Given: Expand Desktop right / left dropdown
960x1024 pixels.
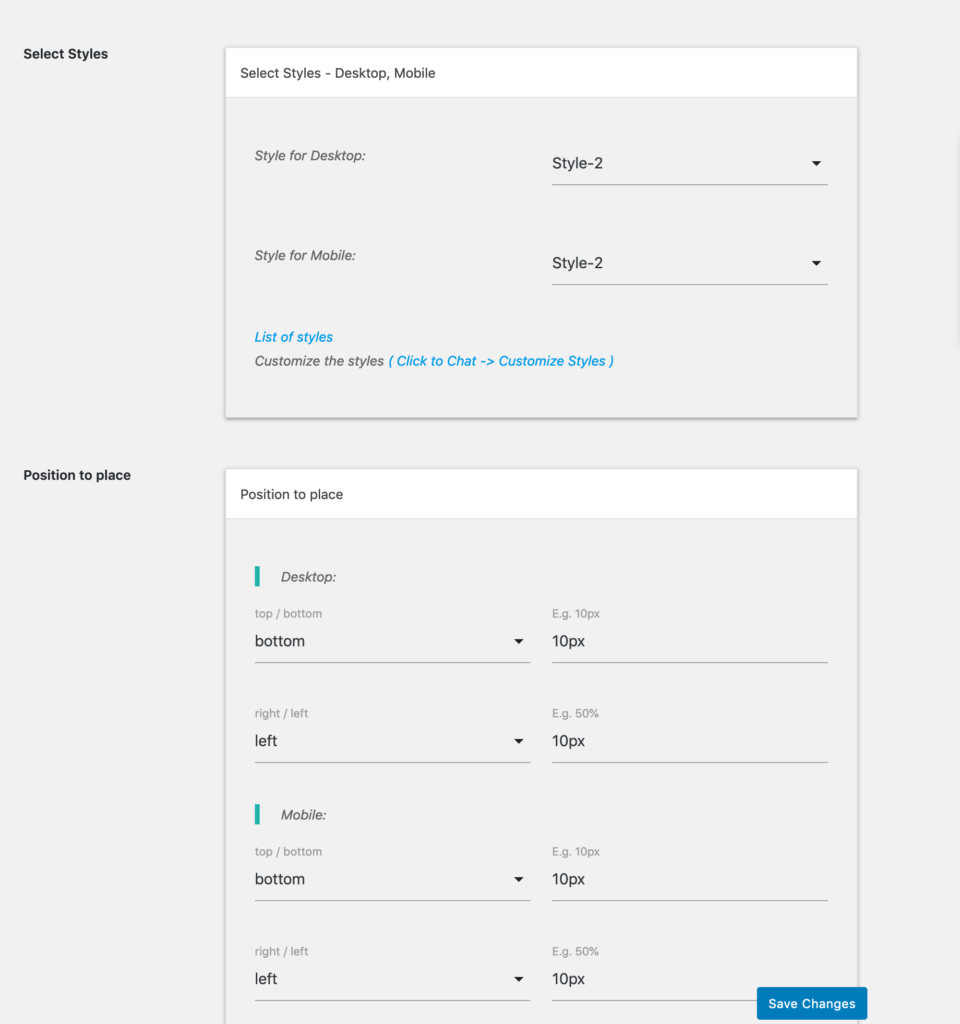Looking at the screenshot, I should tap(392, 741).
